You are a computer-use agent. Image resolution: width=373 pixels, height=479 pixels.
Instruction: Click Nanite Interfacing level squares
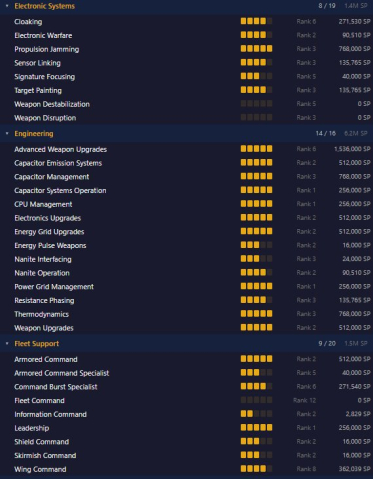point(256,259)
